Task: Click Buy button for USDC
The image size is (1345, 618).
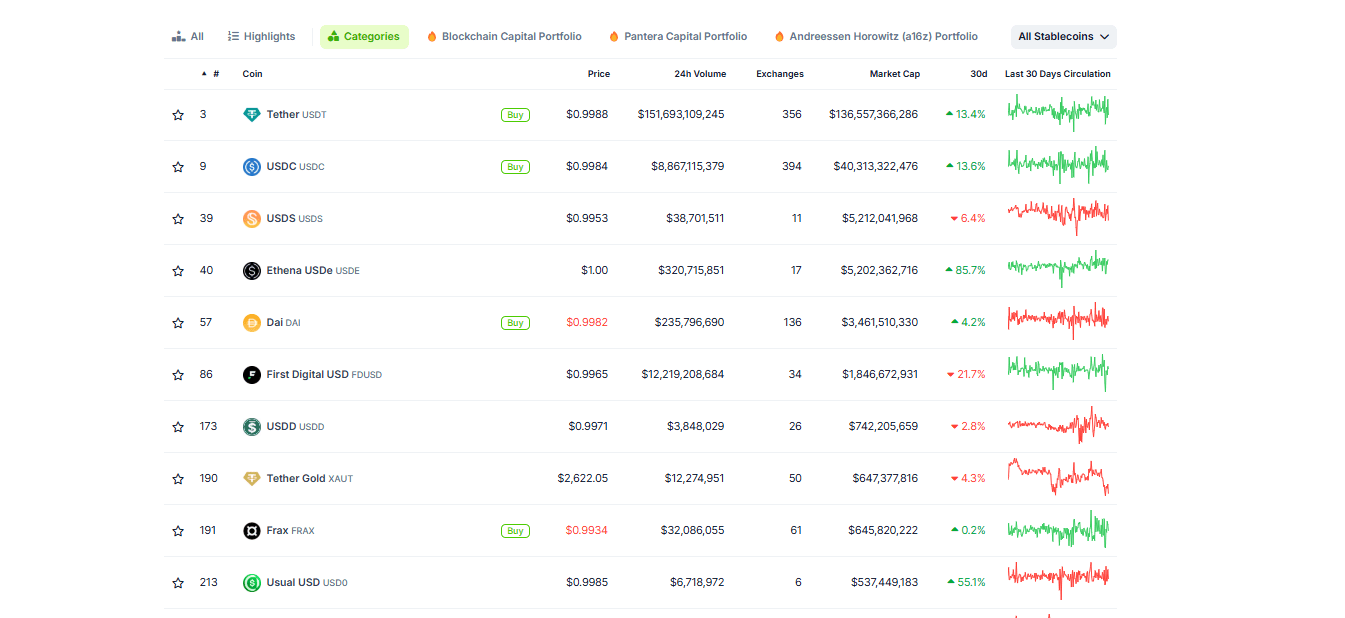Action: point(515,167)
